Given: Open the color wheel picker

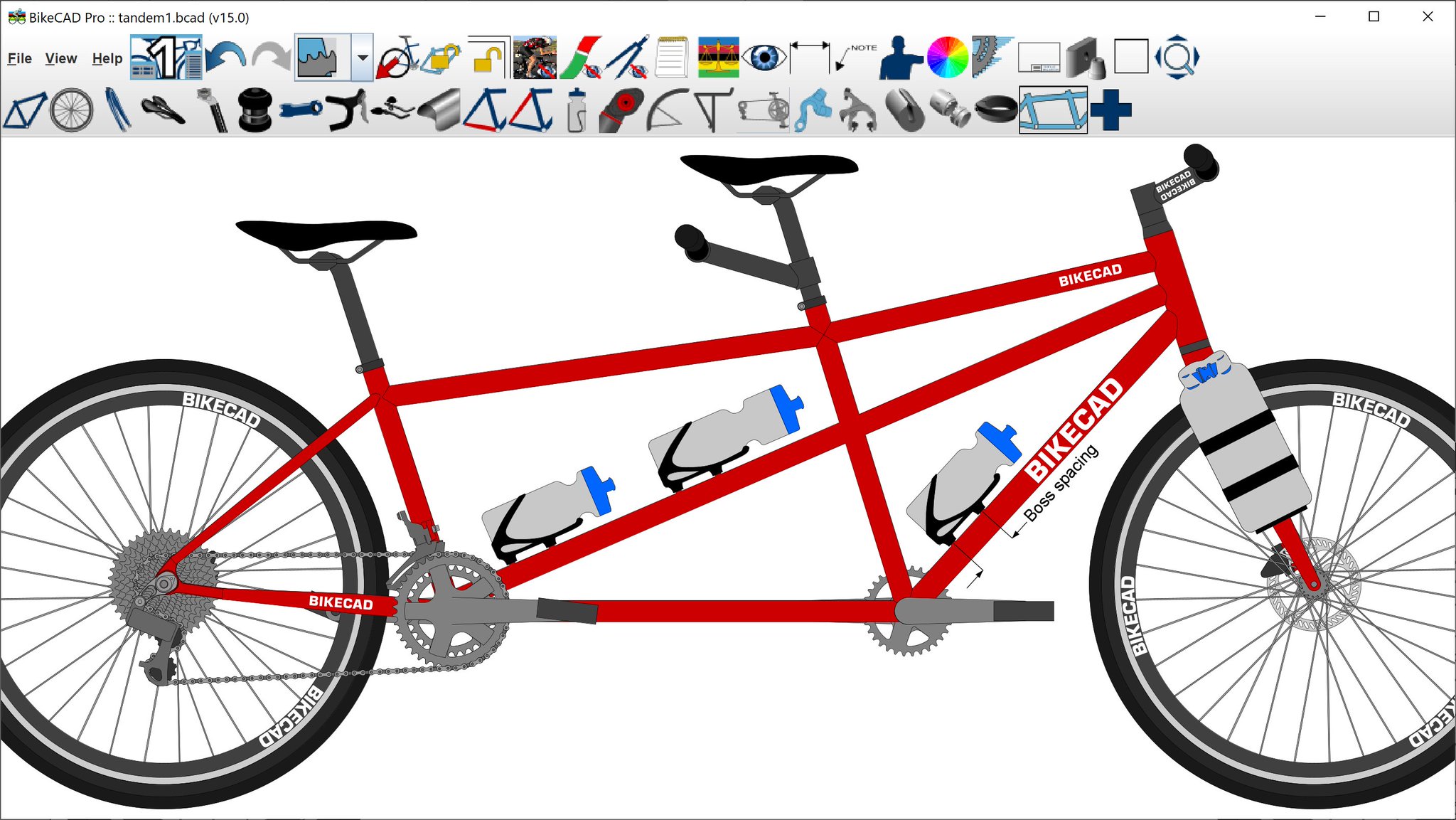Looking at the screenshot, I should click(x=946, y=55).
